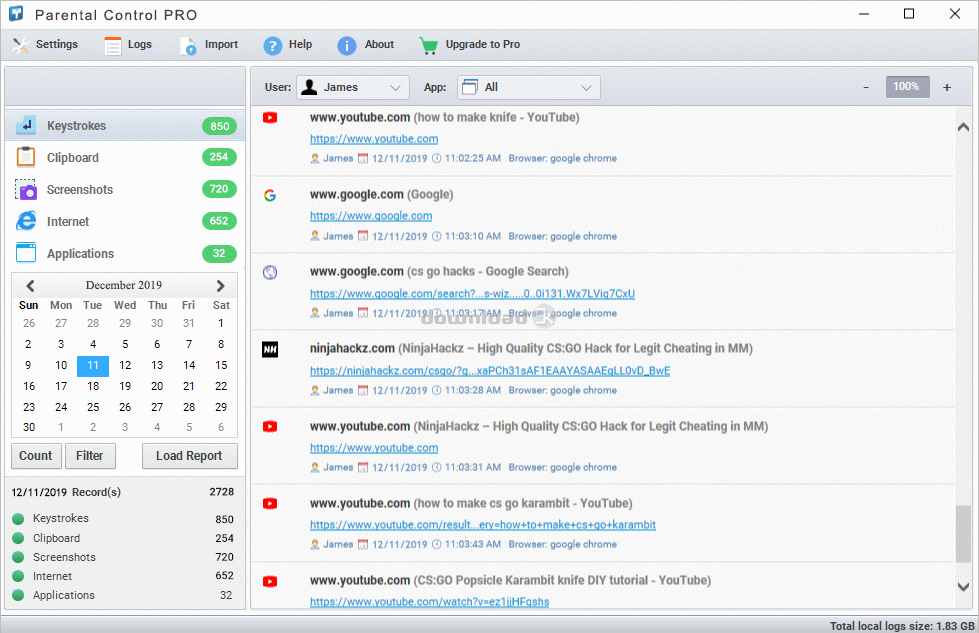Click the Load Report button

[x=189, y=456]
